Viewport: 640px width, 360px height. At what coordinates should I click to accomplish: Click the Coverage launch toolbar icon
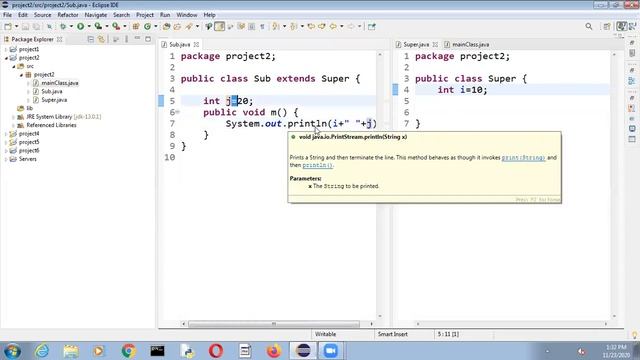(98, 27)
